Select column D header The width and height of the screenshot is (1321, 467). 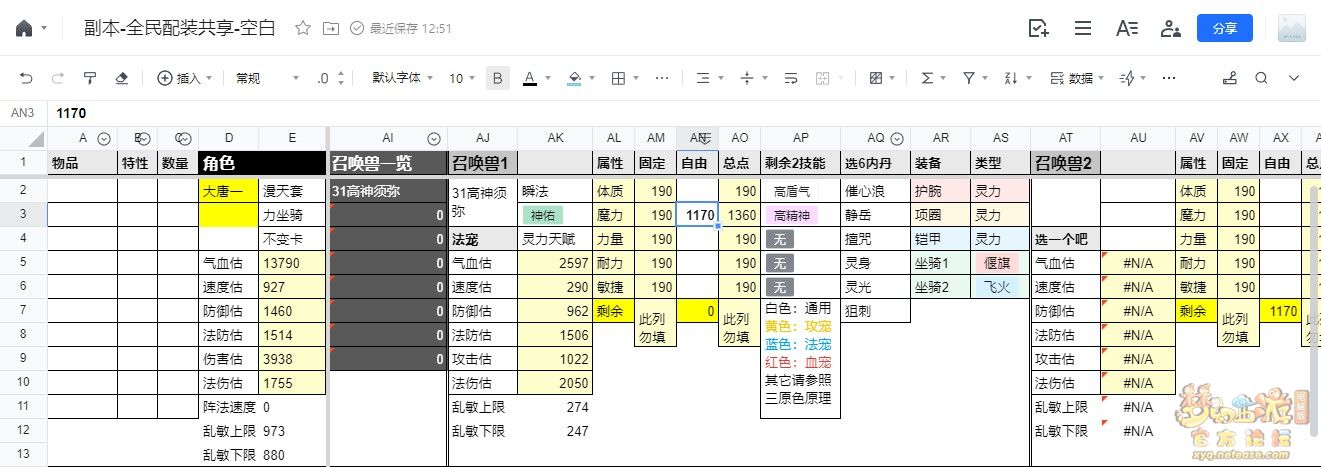[229, 138]
